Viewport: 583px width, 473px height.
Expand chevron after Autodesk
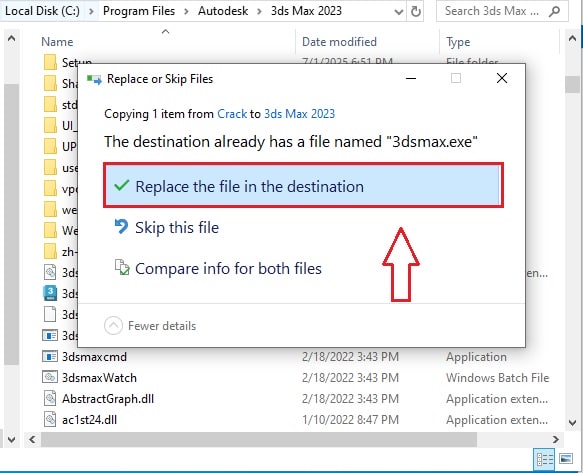pos(260,12)
